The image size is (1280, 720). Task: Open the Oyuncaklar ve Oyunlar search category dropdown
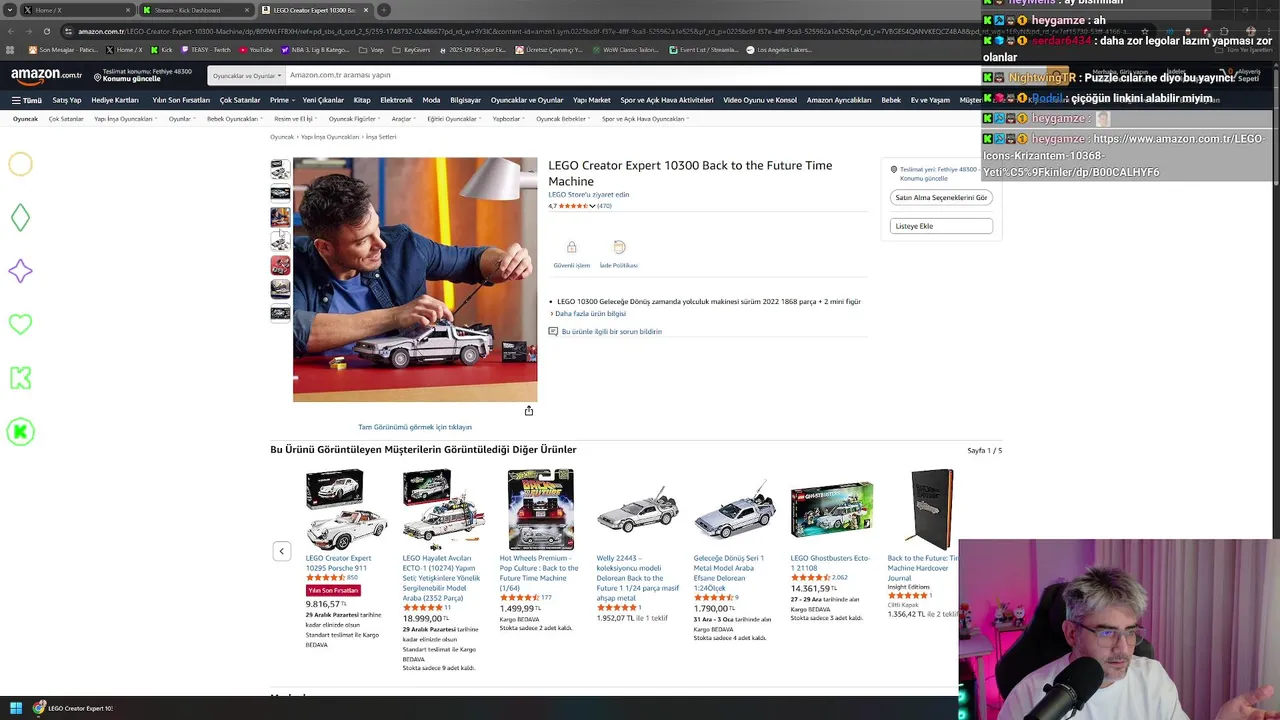click(247, 75)
